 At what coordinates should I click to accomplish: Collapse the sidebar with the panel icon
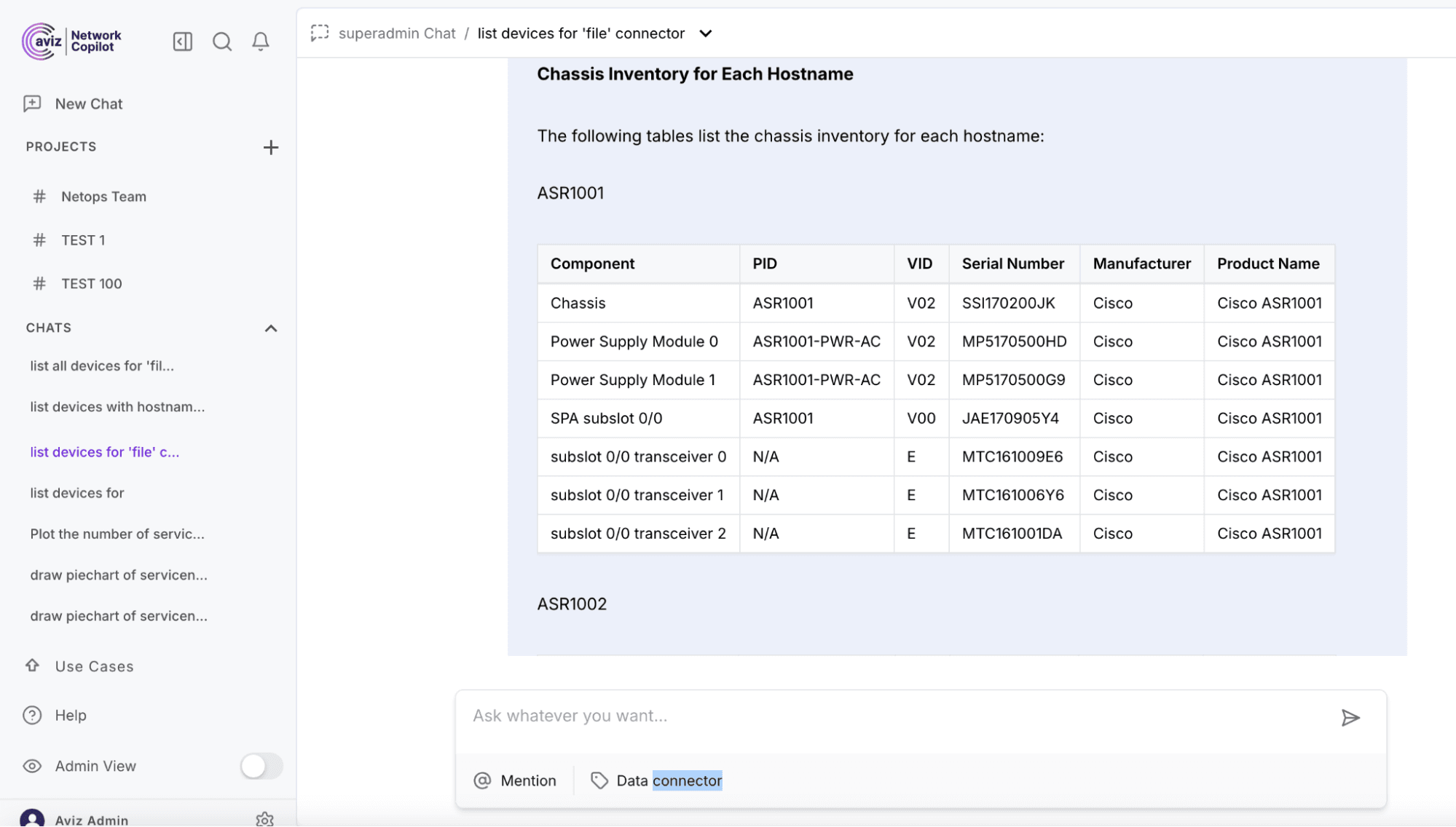click(182, 41)
